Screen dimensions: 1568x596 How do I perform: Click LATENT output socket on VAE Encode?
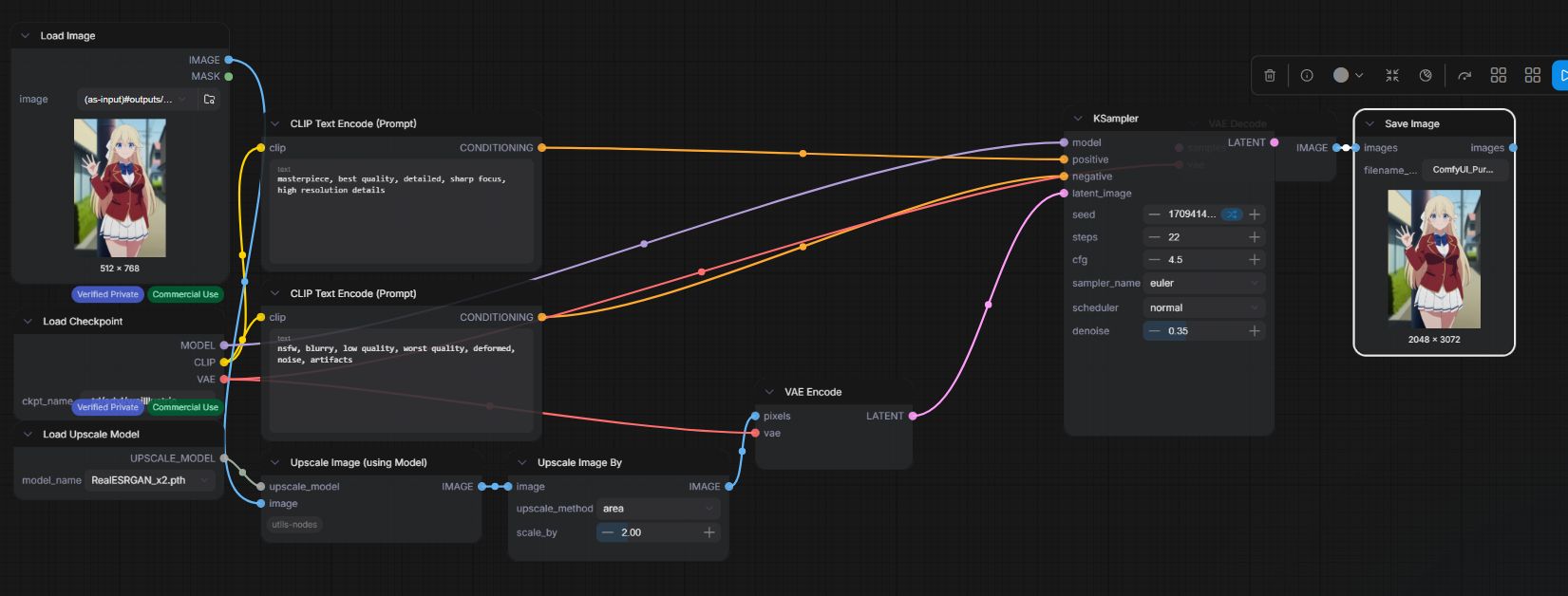click(x=913, y=416)
